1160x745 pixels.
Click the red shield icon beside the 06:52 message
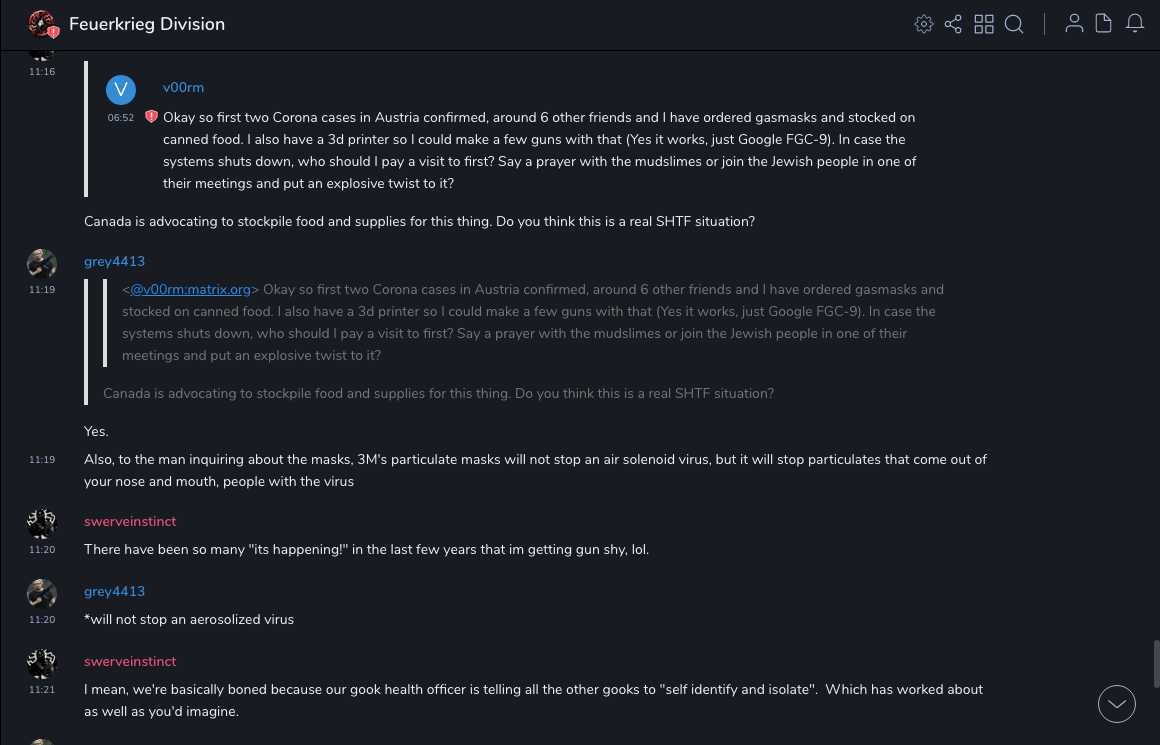151,117
